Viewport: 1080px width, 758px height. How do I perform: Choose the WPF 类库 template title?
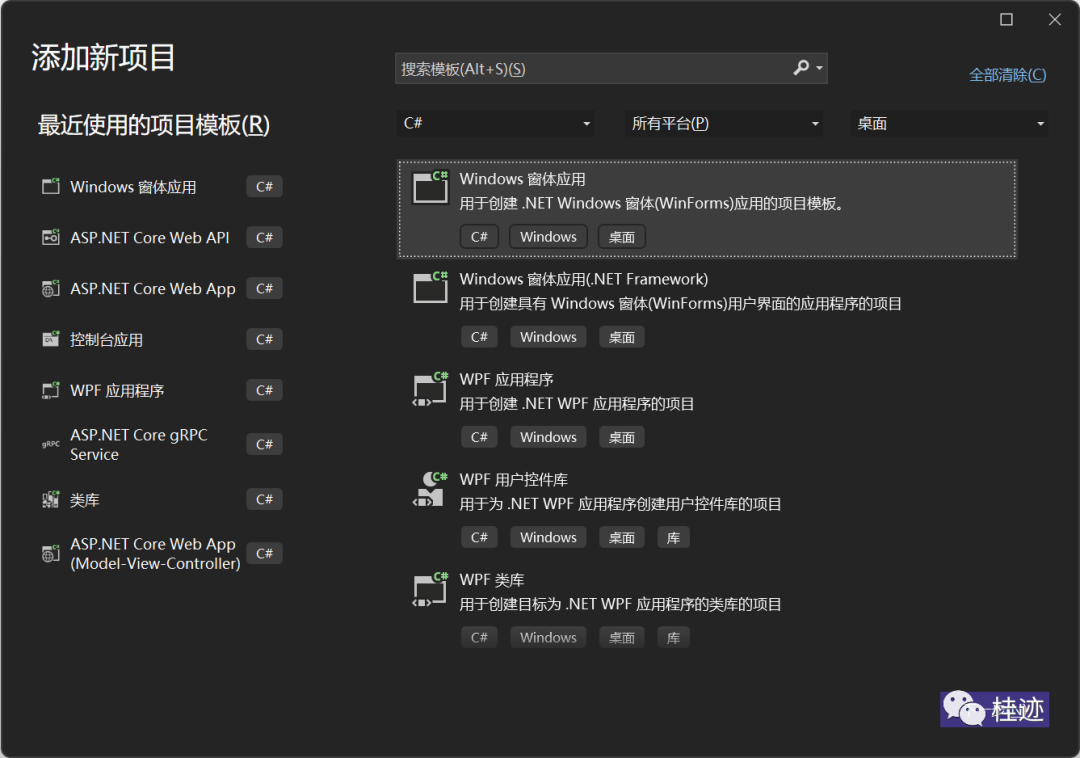click(492, 580)
